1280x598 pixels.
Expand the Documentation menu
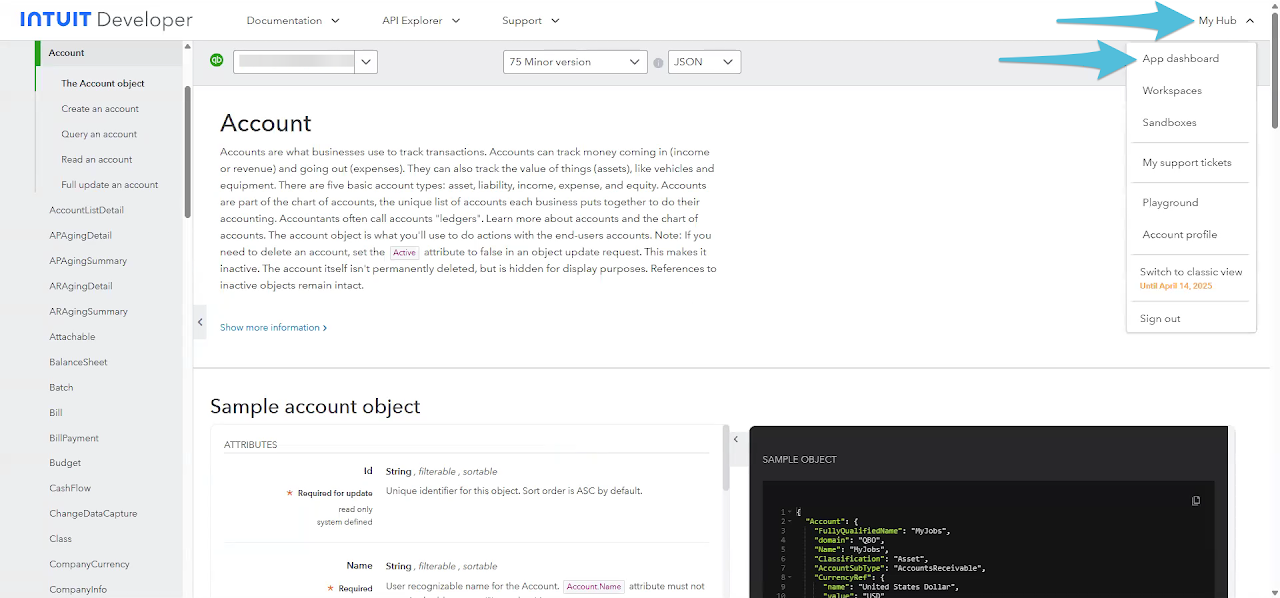click(x=293, y=20)
